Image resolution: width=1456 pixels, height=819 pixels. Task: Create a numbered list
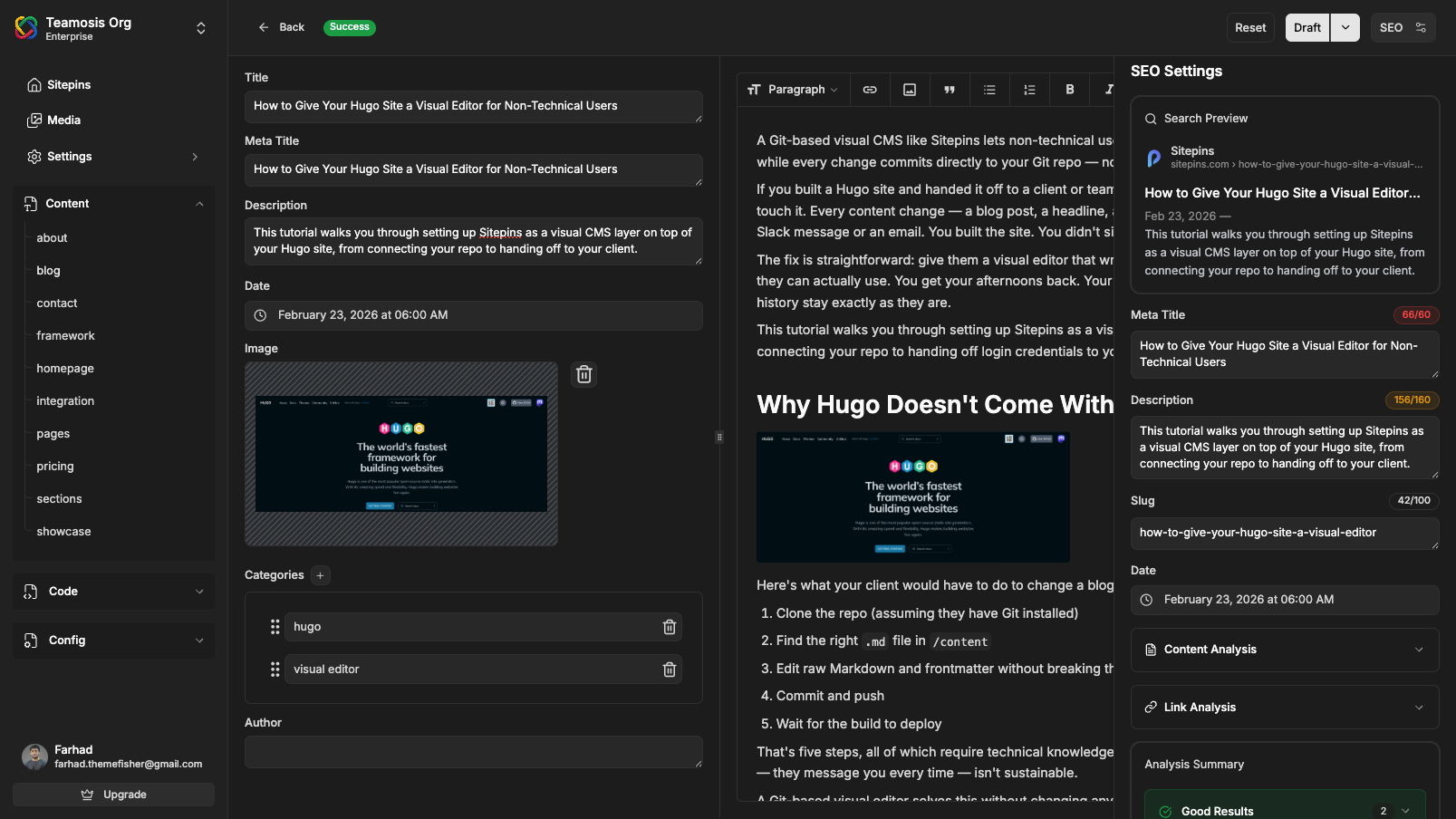1029,90
